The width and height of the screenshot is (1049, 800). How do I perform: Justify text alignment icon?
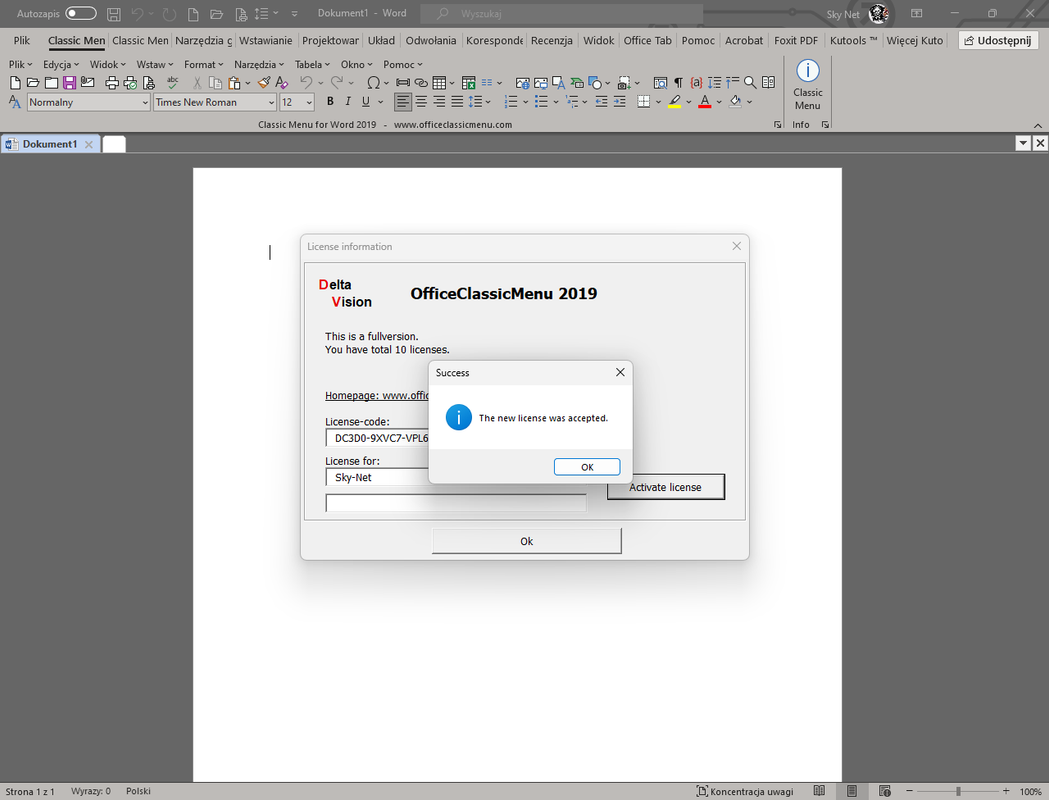point(457,102)
